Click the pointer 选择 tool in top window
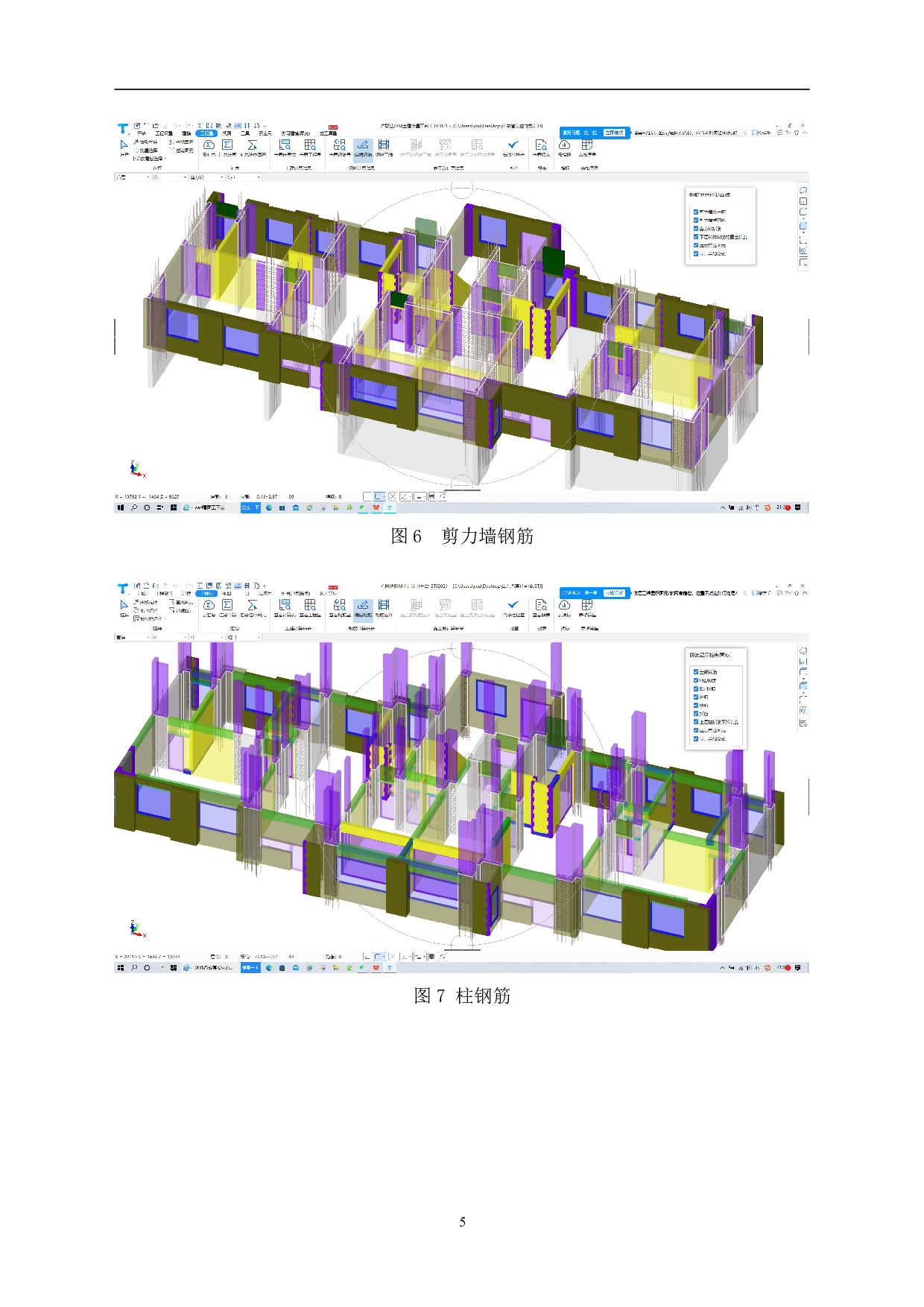 [x=124, y=145]
